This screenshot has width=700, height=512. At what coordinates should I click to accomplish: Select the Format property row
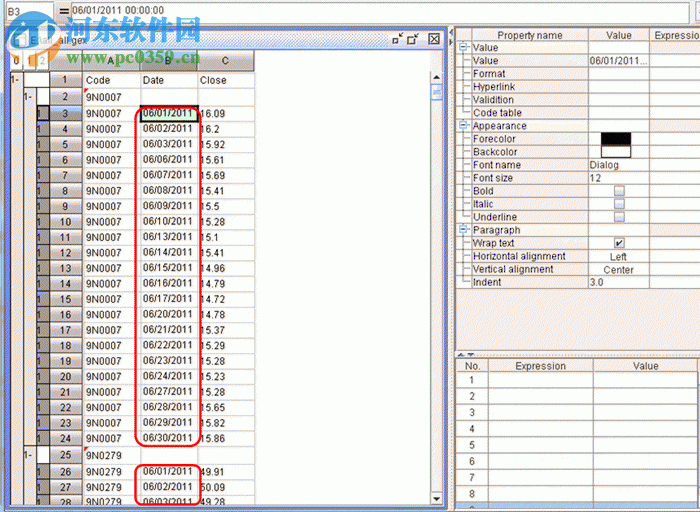[529, 73]
